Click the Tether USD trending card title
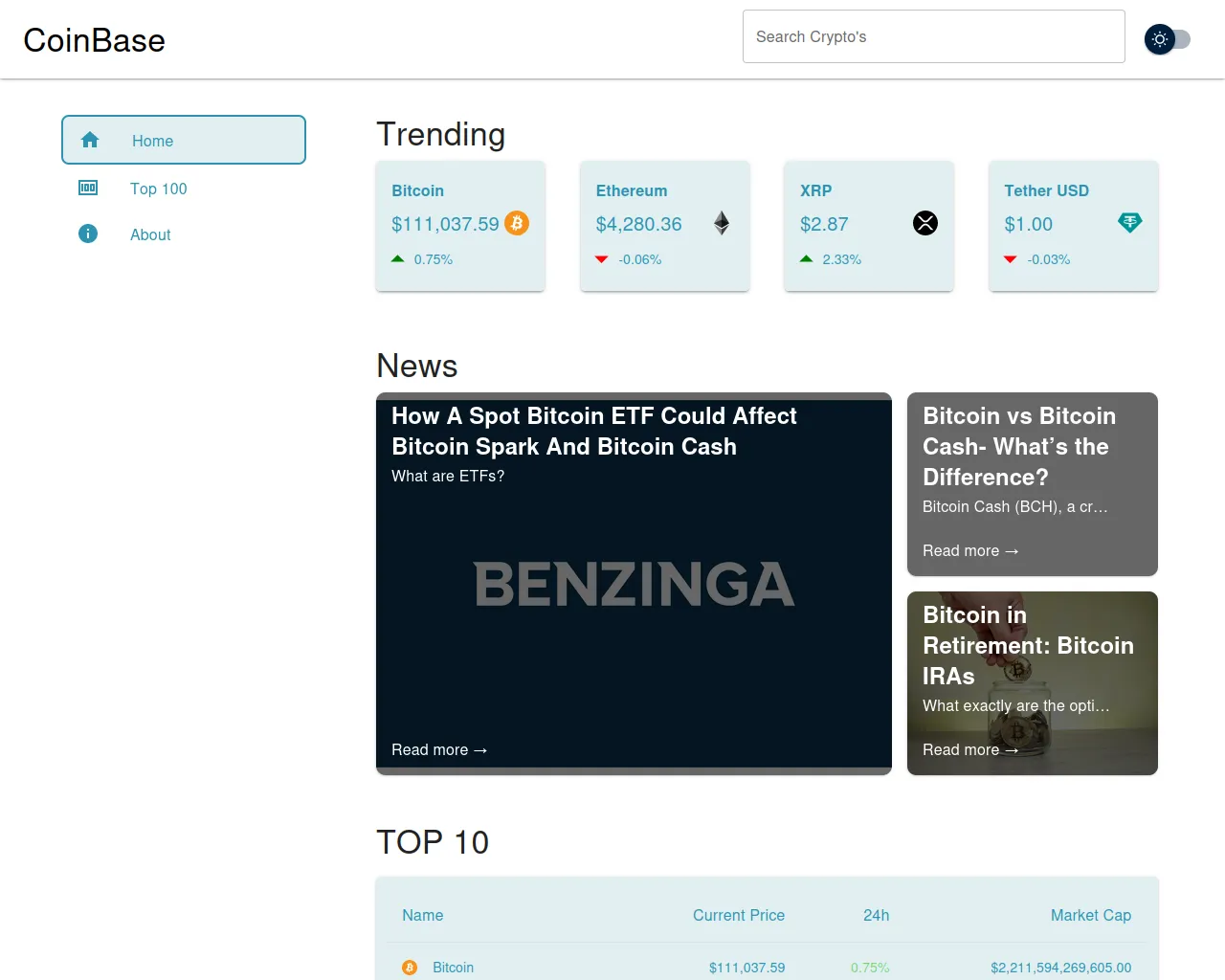1225x980 pixels. [1047, 190]
